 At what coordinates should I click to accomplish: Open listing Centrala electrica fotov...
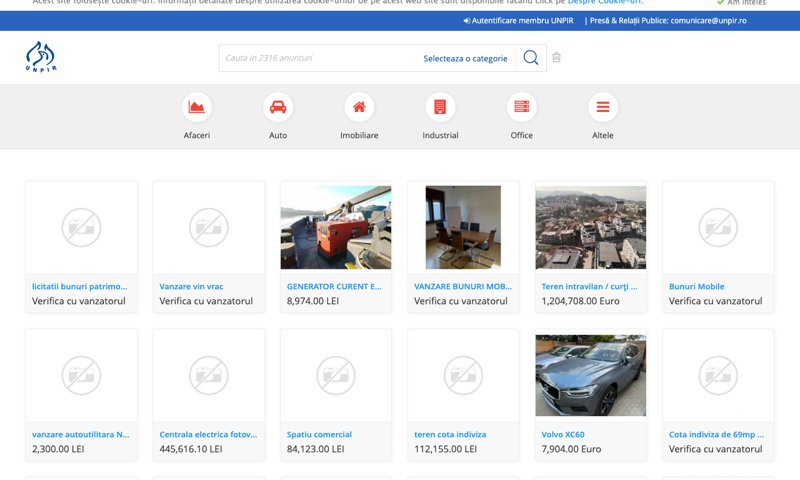click(208, 435)
